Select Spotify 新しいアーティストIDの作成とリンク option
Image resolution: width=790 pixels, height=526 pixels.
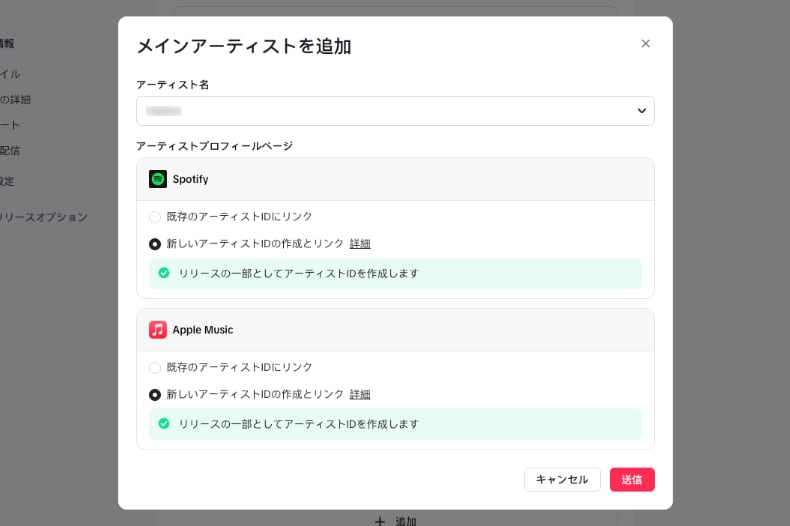coord(155,244)
